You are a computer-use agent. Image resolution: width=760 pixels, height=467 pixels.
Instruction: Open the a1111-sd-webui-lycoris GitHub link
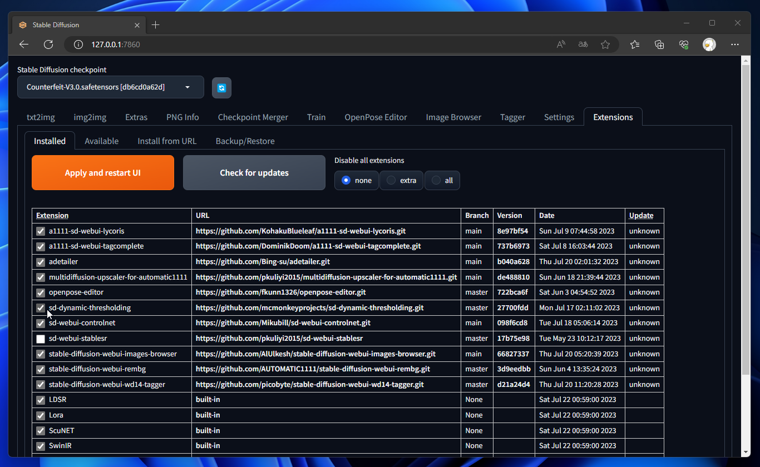[301, 231]
